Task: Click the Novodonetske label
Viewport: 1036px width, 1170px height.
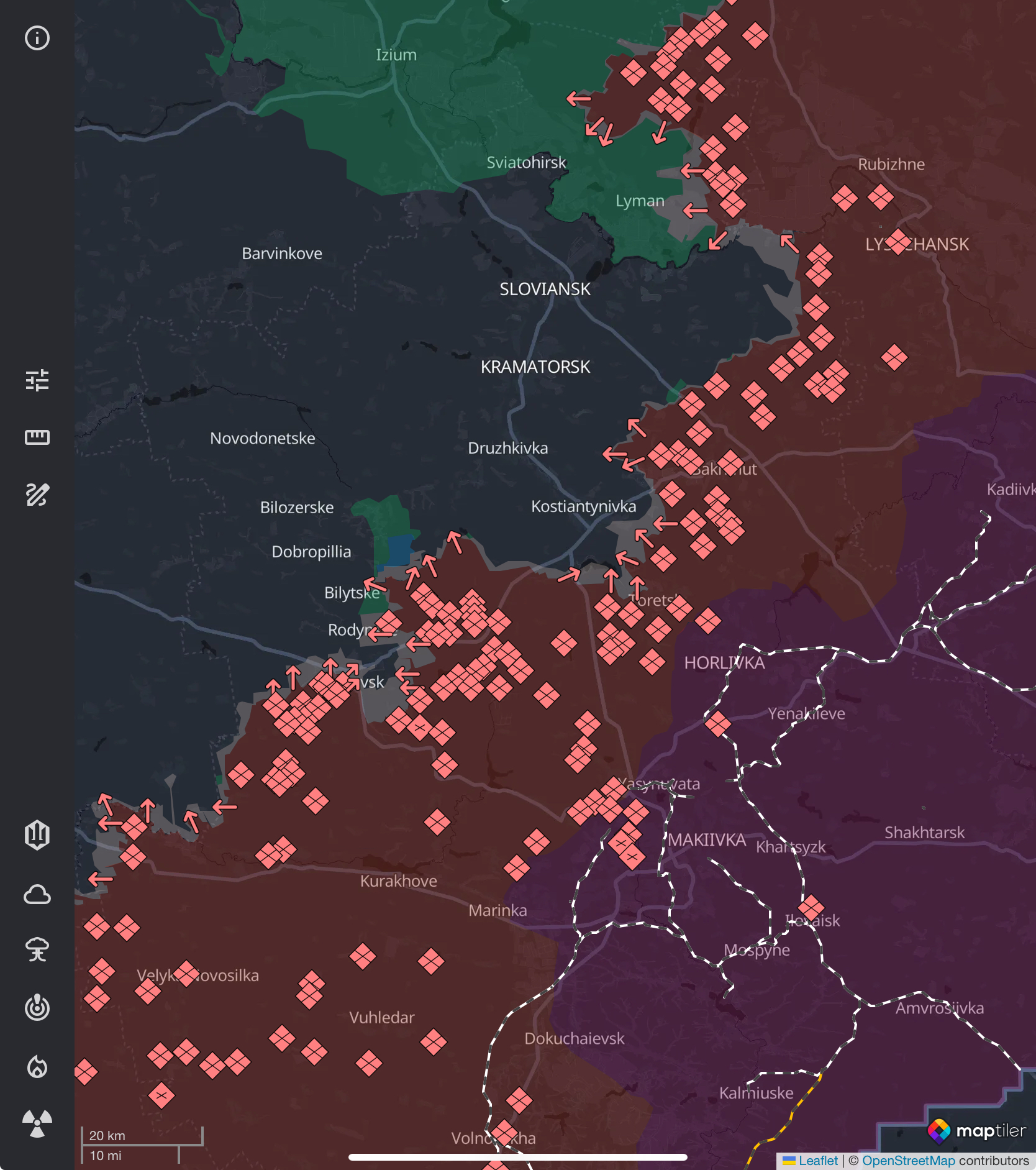Action: (x=263, y=438)
